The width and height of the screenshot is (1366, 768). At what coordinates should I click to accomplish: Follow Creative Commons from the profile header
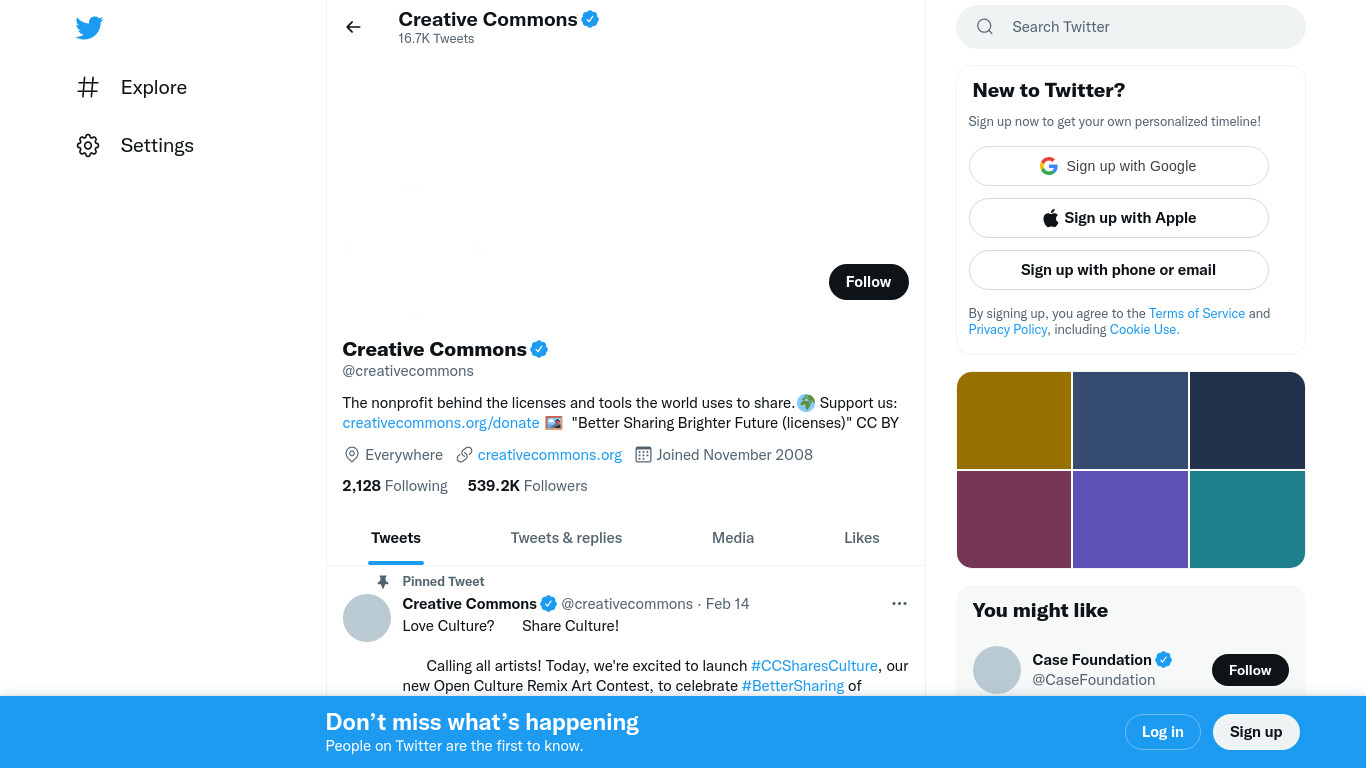click(x=869, y=282)
